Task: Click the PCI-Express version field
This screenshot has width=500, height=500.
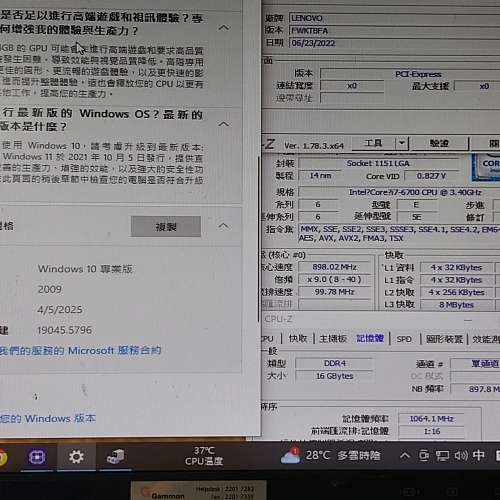Action: pyautogui.click(x=410, y=74)
